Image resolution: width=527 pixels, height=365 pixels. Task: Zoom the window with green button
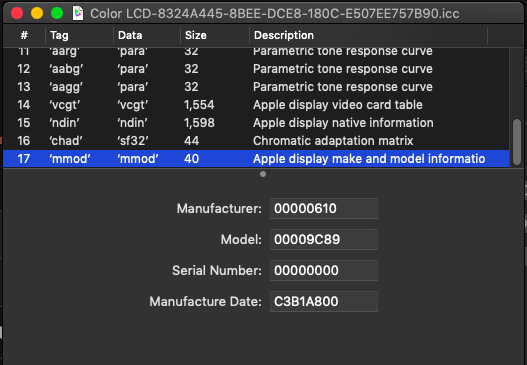[x=57, y=13]
